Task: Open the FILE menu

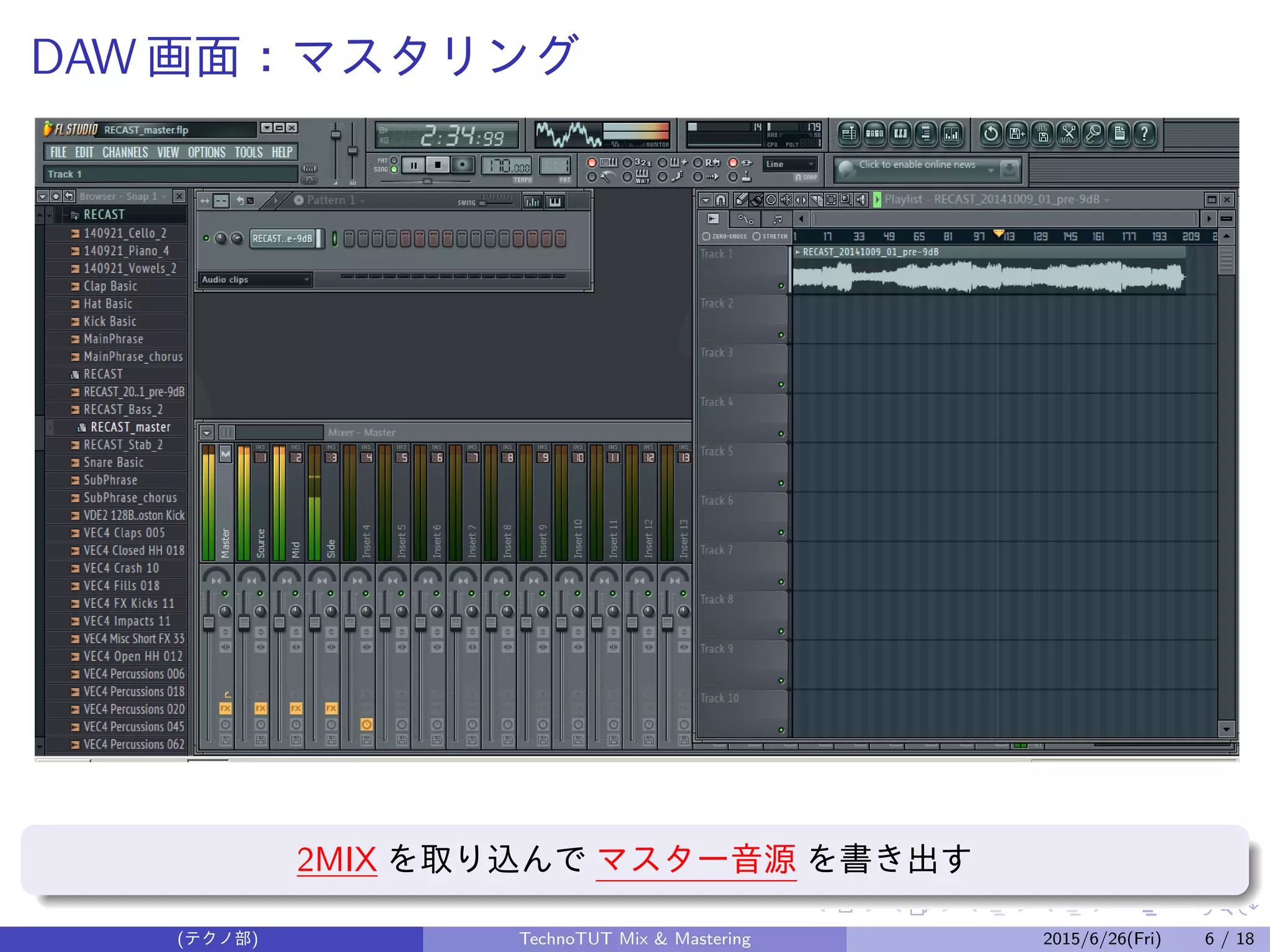Action: tap(58, 152)
